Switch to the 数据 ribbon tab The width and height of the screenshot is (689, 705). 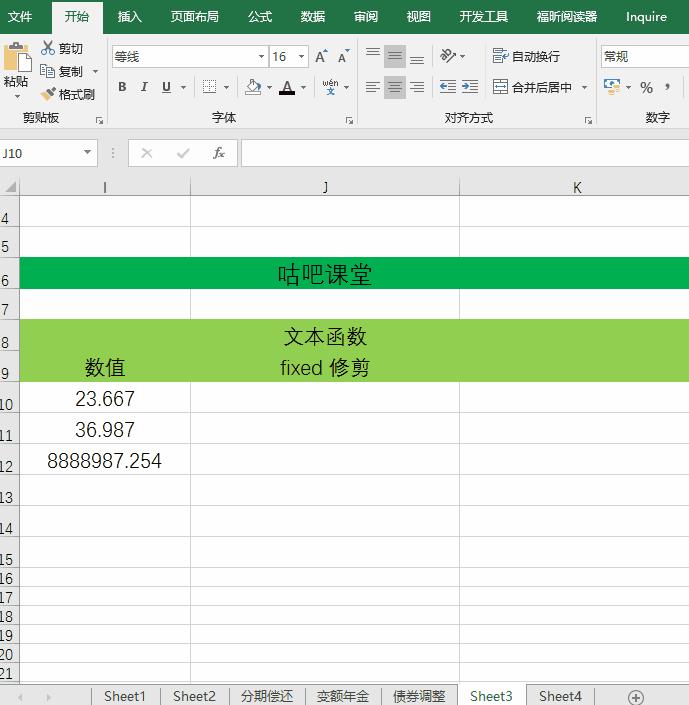pos(313,17)
